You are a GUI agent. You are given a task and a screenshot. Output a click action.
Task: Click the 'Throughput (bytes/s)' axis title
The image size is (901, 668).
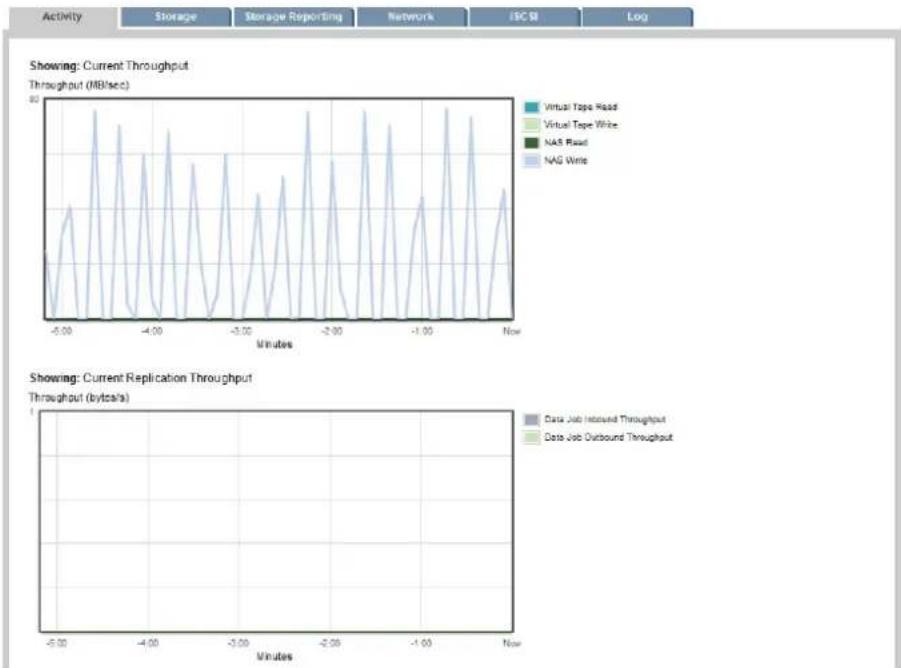79,397
